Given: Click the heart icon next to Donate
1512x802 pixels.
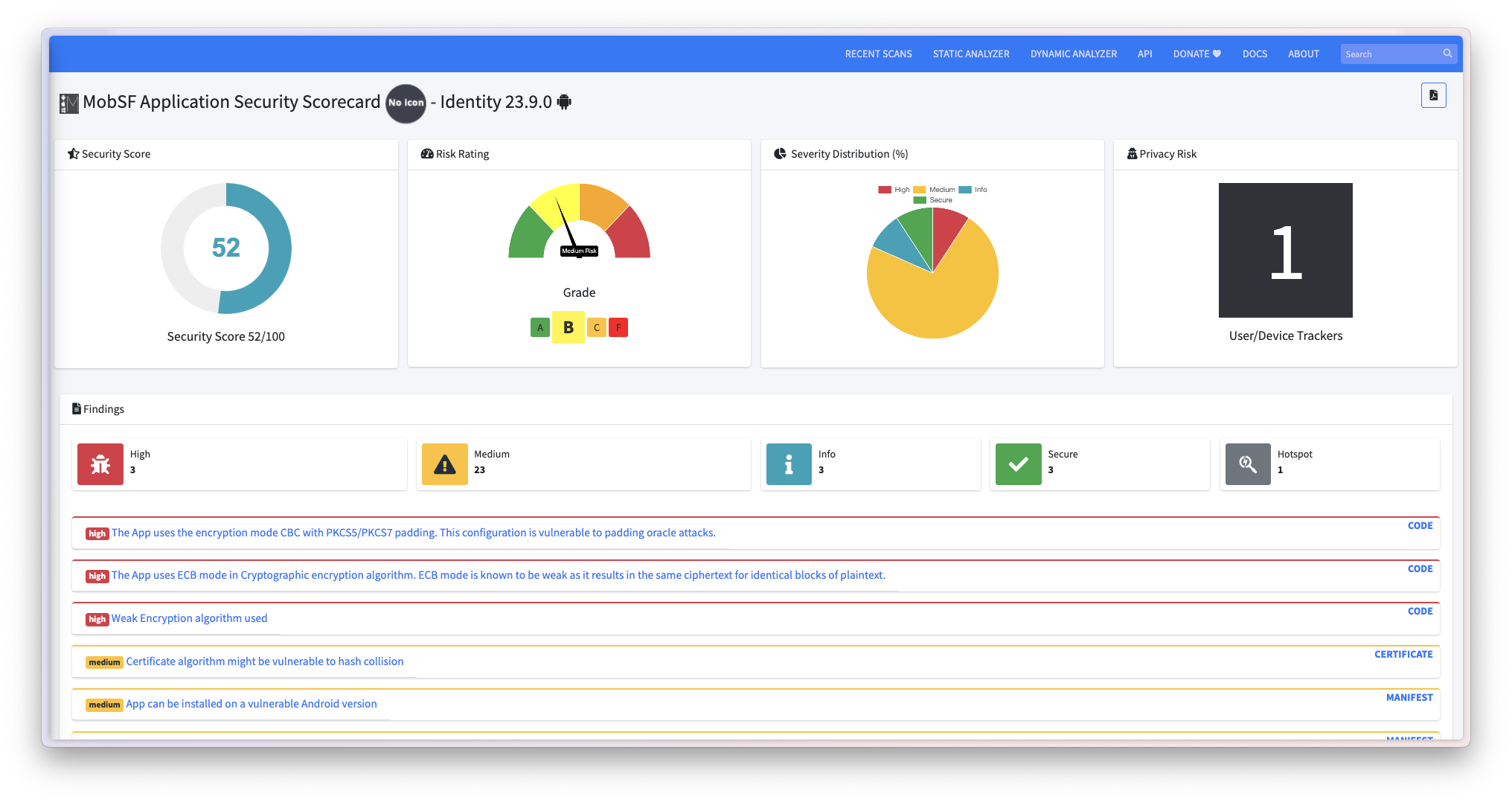Looking at the screenshot, I should (1217, 54).
